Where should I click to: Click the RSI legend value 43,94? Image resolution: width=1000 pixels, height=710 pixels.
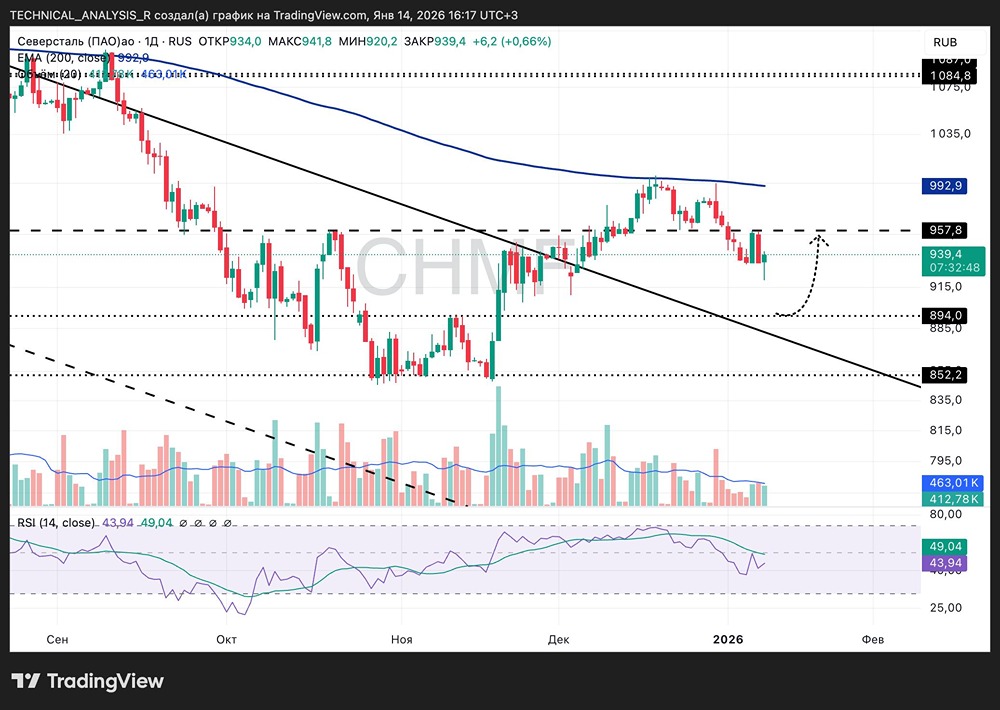[118, 523]
